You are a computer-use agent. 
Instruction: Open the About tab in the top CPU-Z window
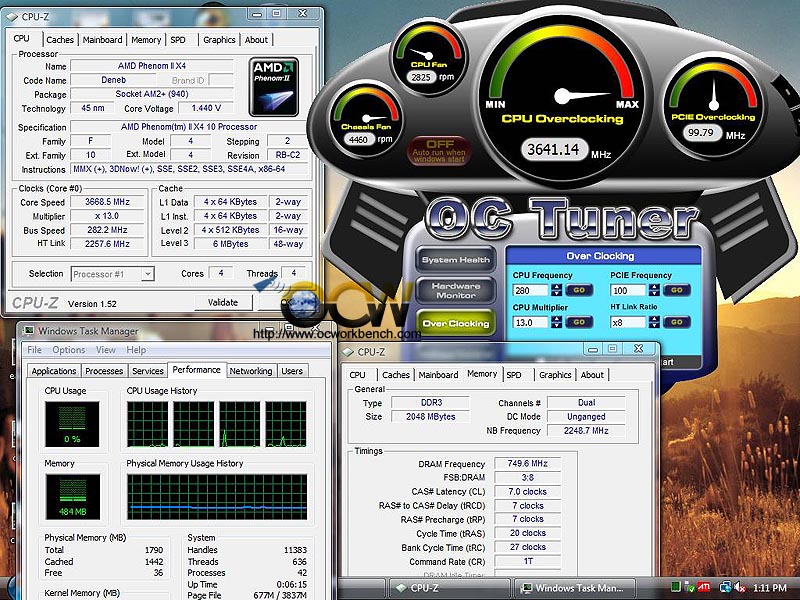point(256,40)
